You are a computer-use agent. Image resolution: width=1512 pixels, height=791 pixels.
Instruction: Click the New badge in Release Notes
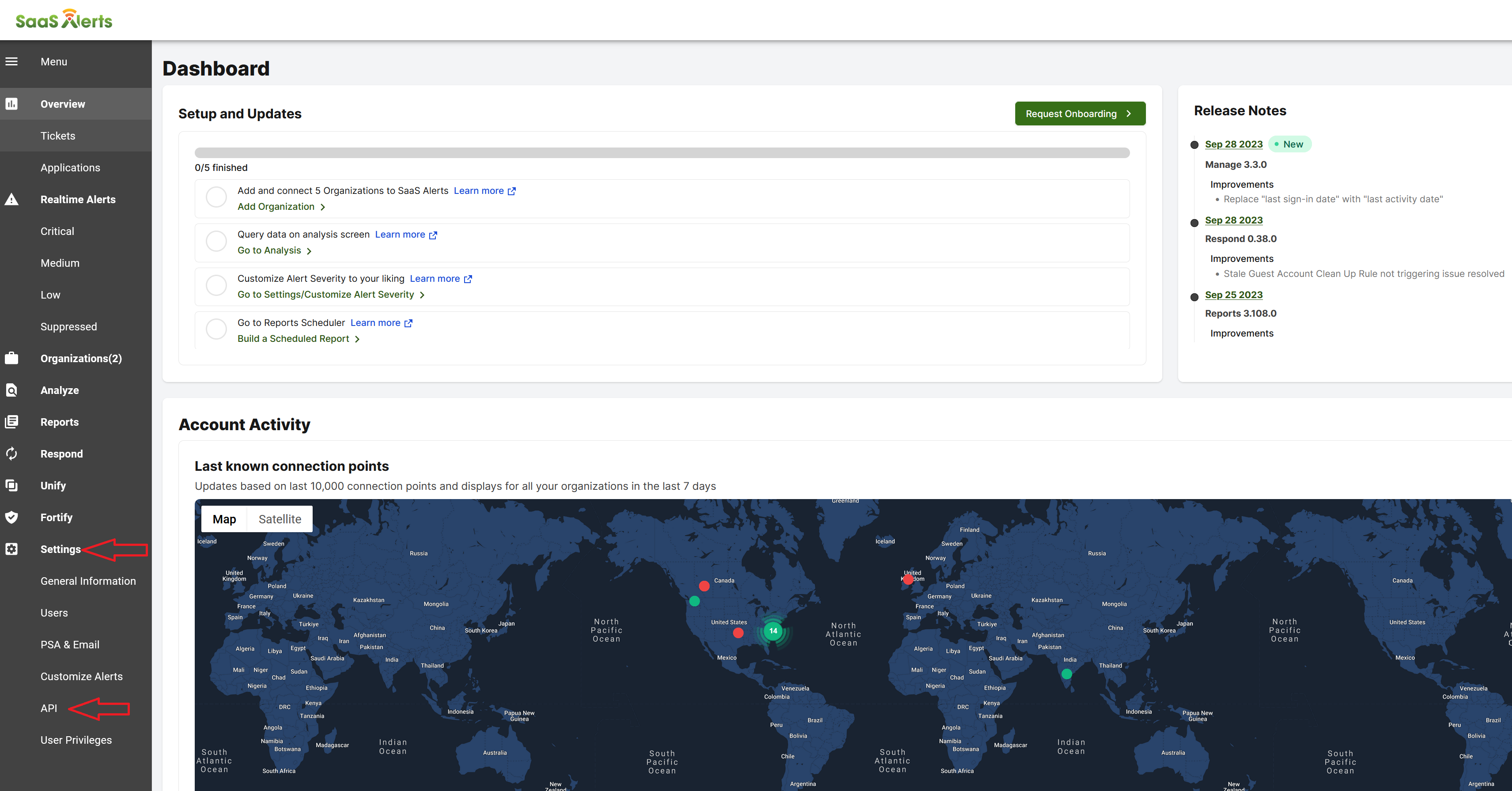point(1290,144)
